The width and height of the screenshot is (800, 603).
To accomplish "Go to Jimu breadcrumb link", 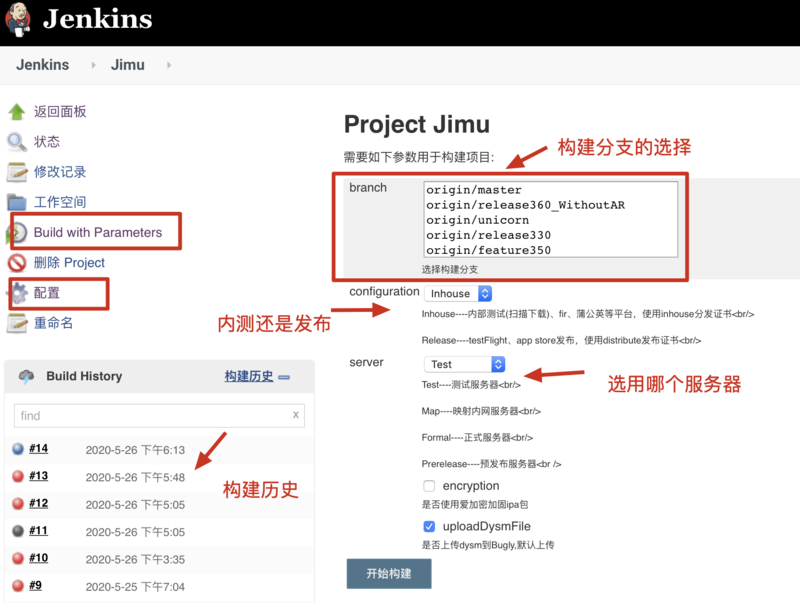I will (128, 65).
